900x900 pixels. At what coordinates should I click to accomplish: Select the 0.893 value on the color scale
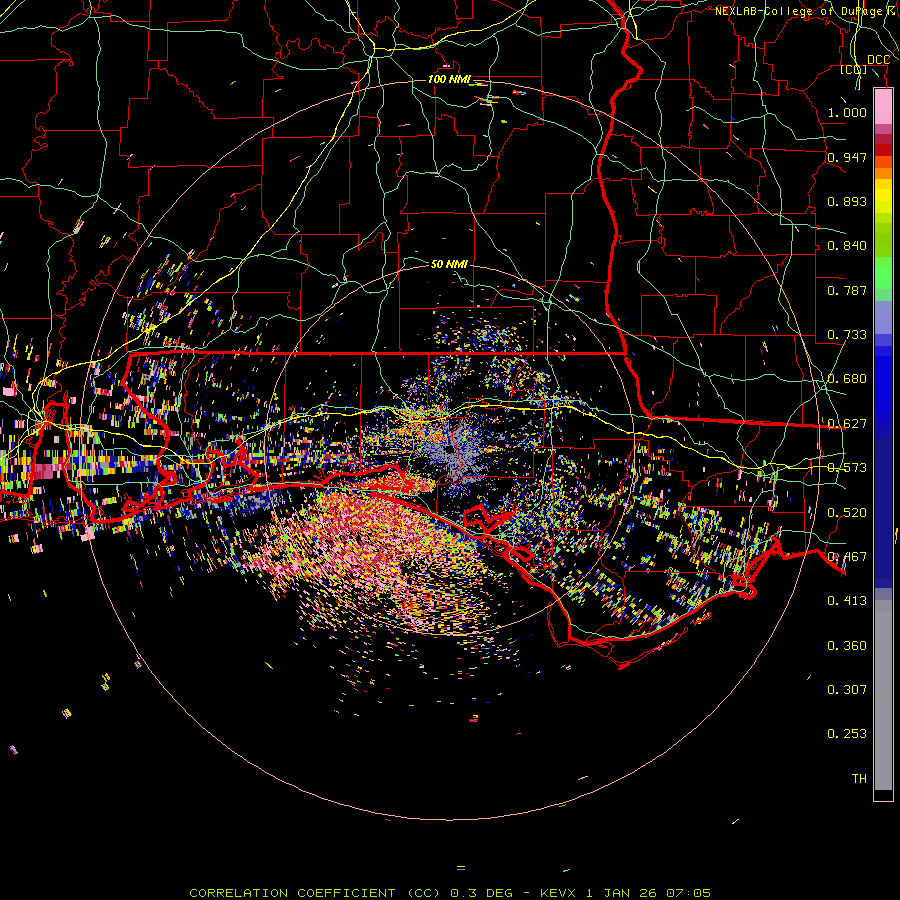(847, 201)
